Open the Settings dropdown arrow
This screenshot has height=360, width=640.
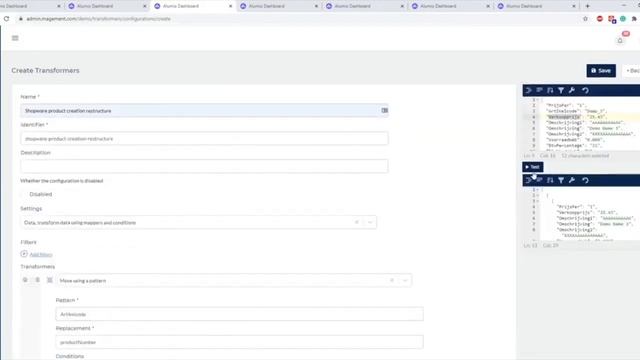click(x=370, y=222)
